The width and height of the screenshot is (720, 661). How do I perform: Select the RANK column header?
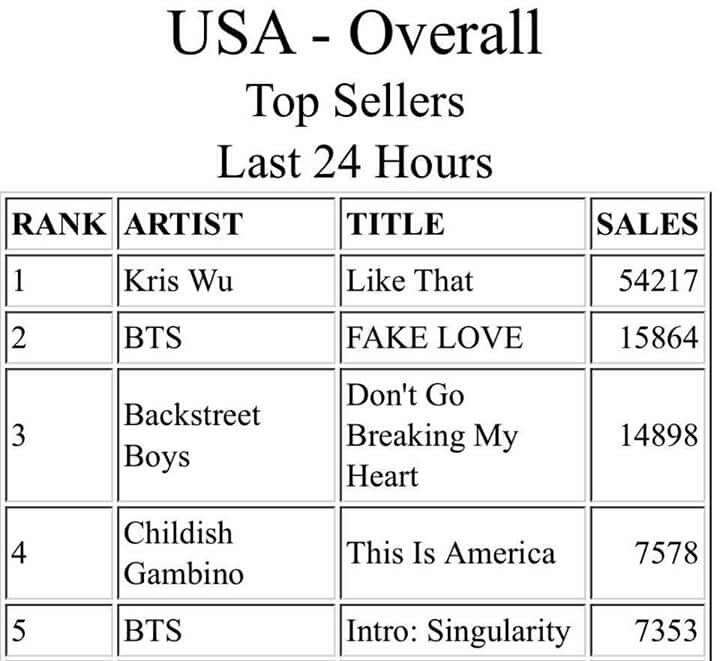[x=58, y=223]
